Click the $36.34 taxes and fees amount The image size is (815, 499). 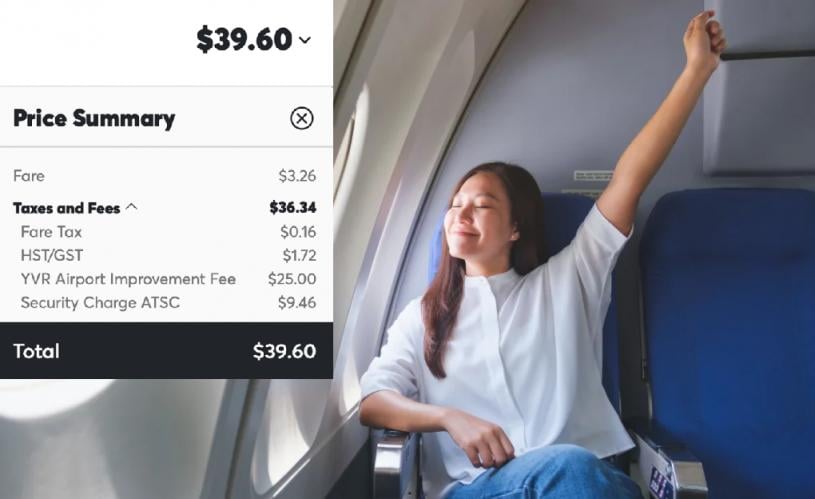(293, 207)
